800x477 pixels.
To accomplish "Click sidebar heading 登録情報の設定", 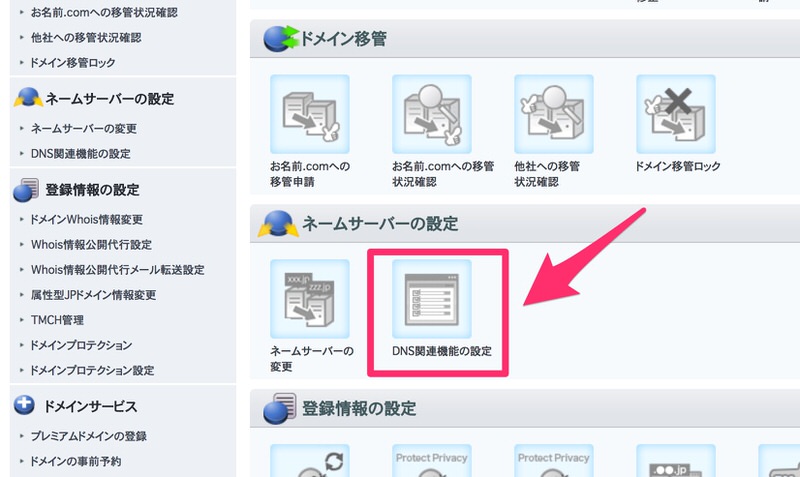I will 92,190.
